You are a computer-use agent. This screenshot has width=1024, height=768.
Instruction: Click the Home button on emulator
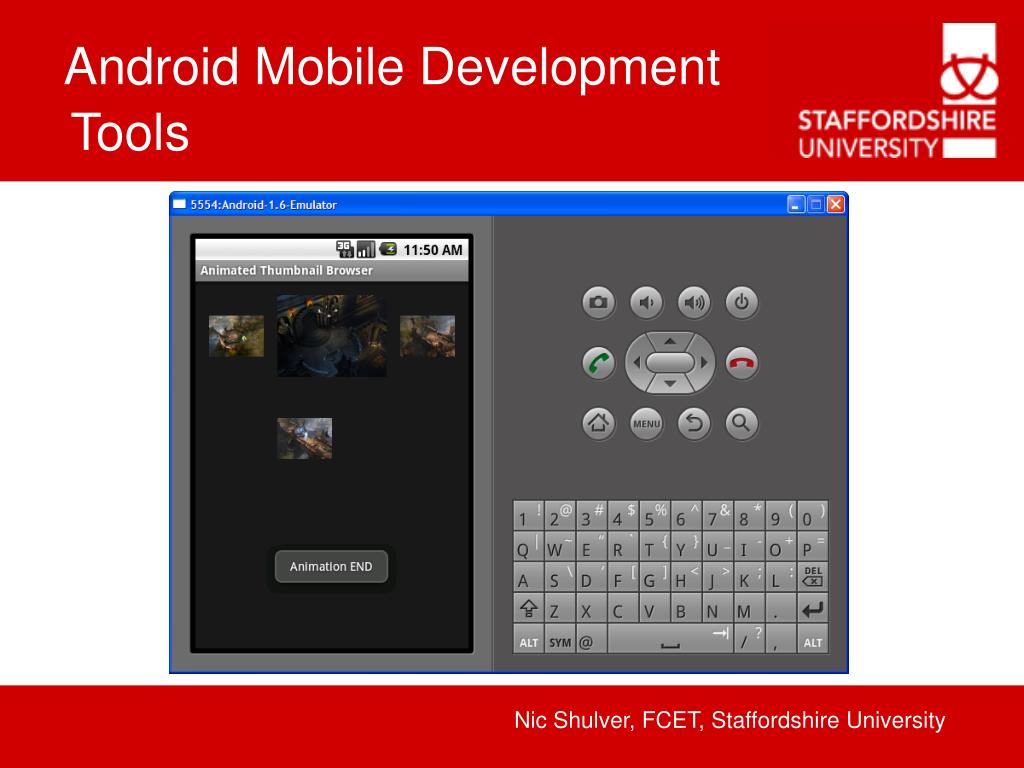pyautogui.click(x=598, y=423)
